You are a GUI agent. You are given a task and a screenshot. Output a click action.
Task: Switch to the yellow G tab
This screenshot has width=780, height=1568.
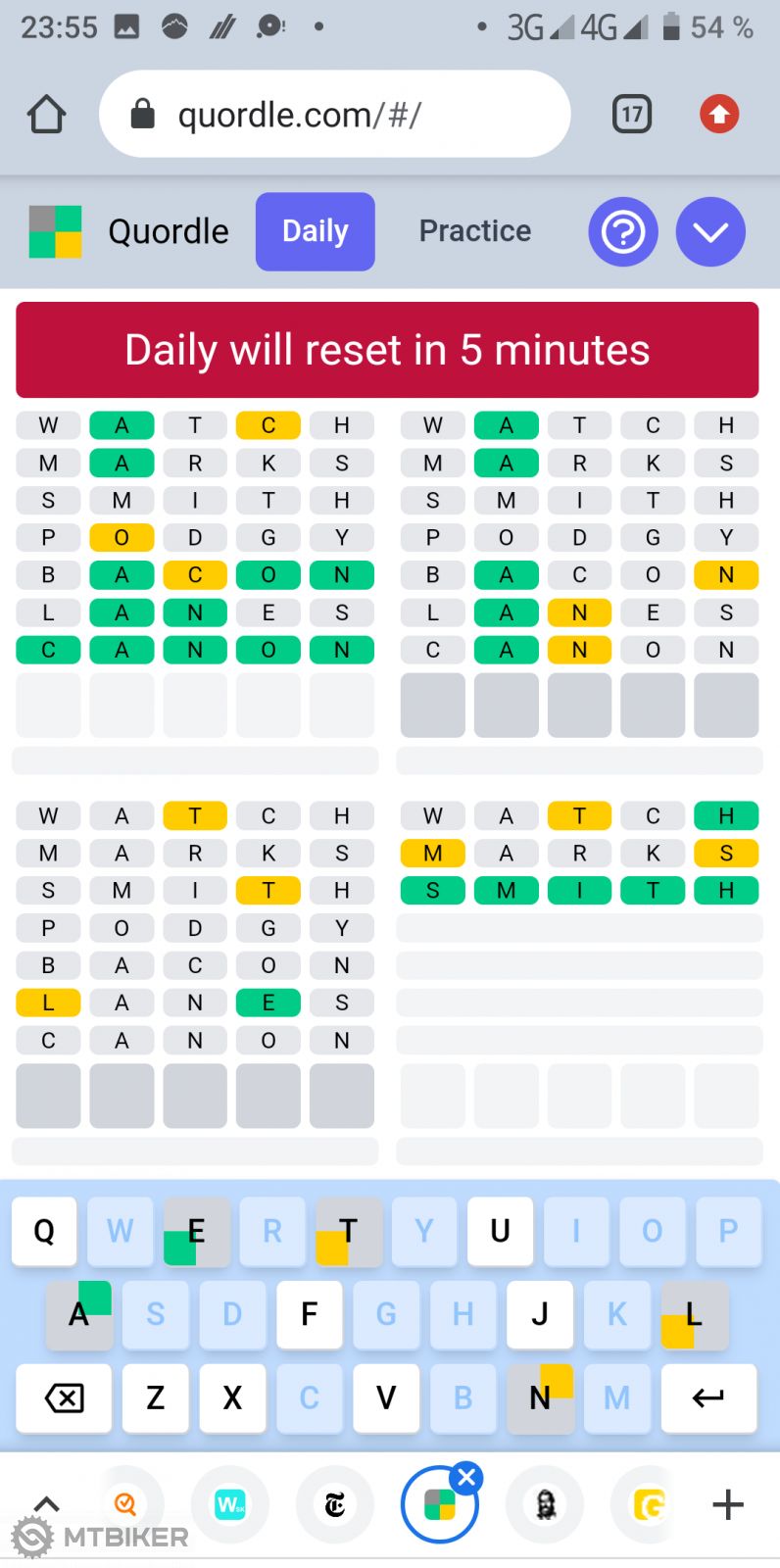pyautogui.click(x=648, y=1504)
